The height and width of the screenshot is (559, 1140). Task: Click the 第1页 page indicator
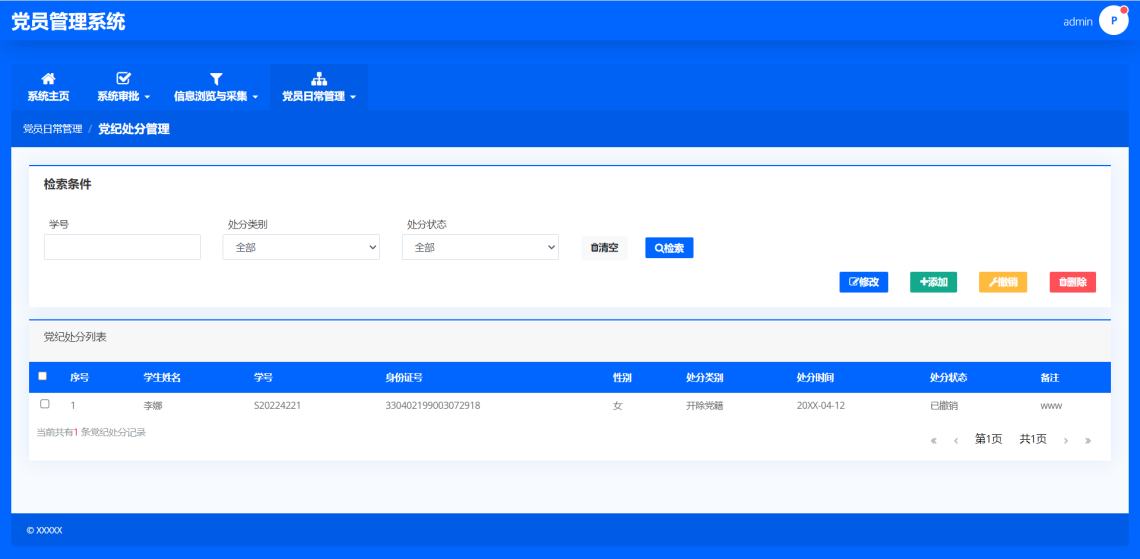coord(989,439)
